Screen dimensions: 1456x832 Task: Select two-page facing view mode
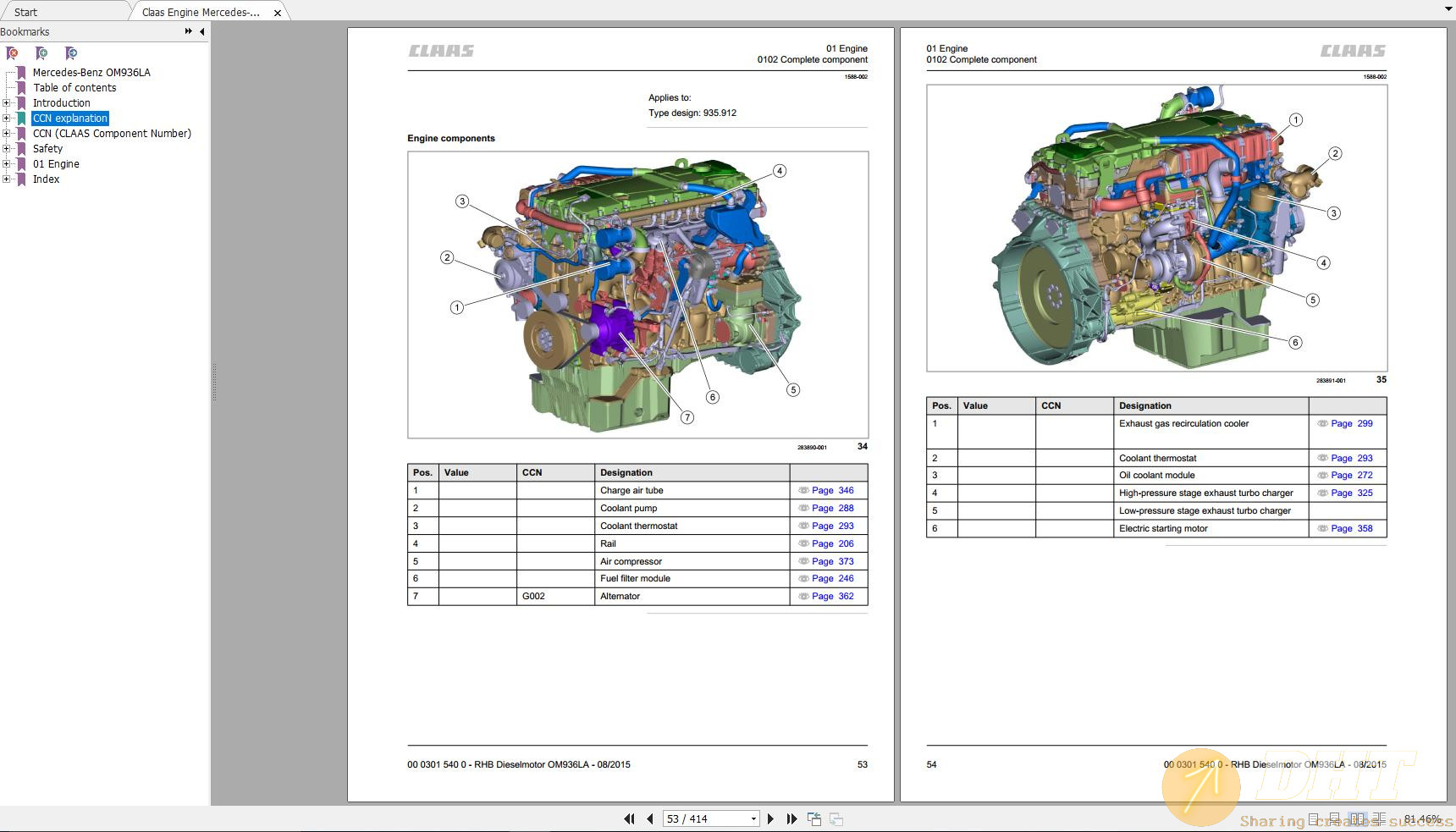(1357, 819)
